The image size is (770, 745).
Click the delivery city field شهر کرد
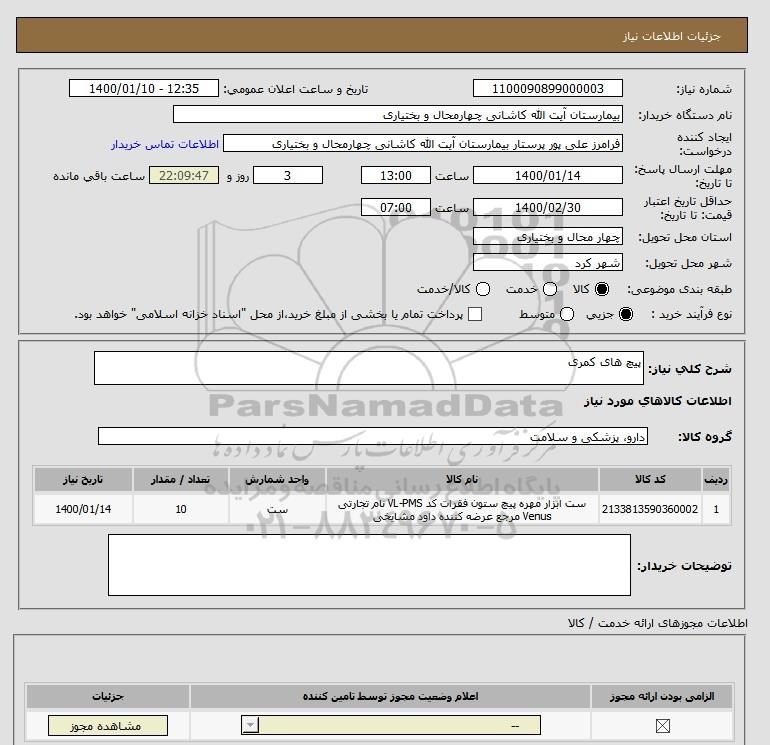[548, 263]
